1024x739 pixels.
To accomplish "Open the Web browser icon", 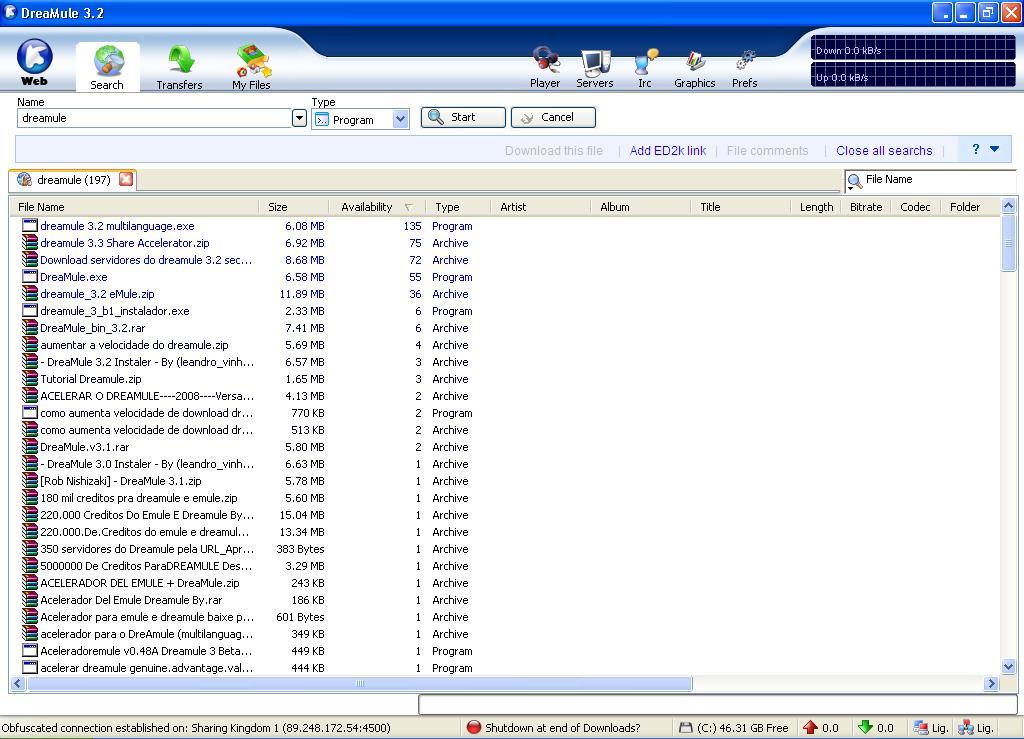I will pyautogui.click(x=34, y=63).
